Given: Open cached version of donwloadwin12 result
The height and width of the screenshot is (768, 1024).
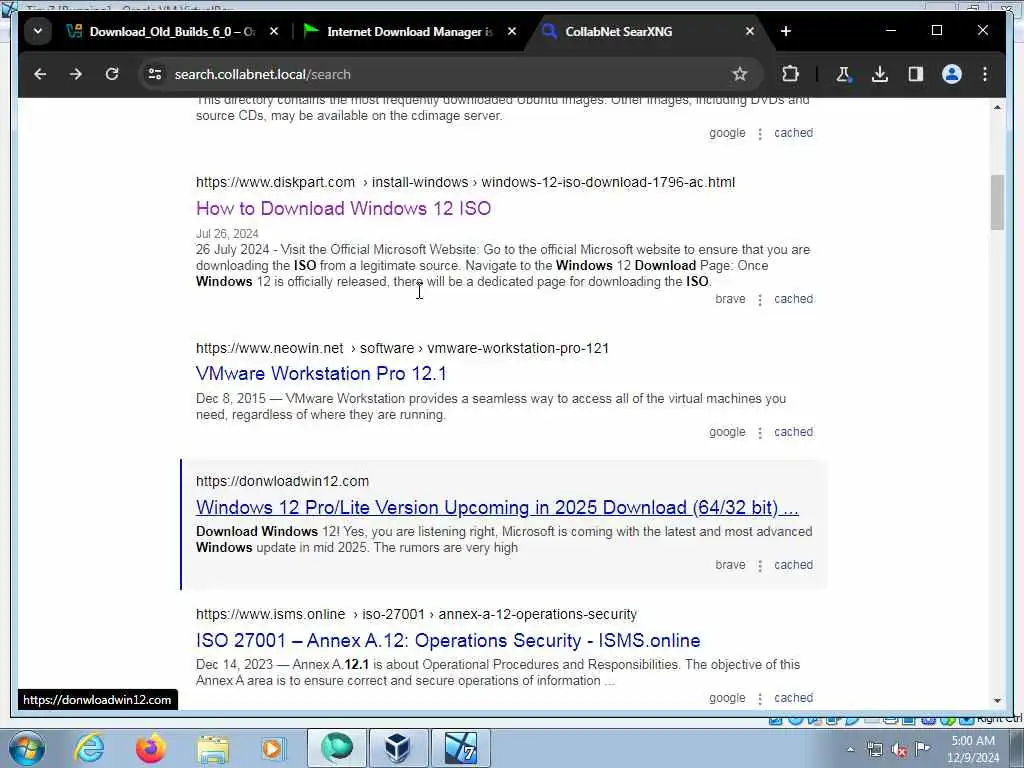Looking at the screenshot, I should [793, 565].
